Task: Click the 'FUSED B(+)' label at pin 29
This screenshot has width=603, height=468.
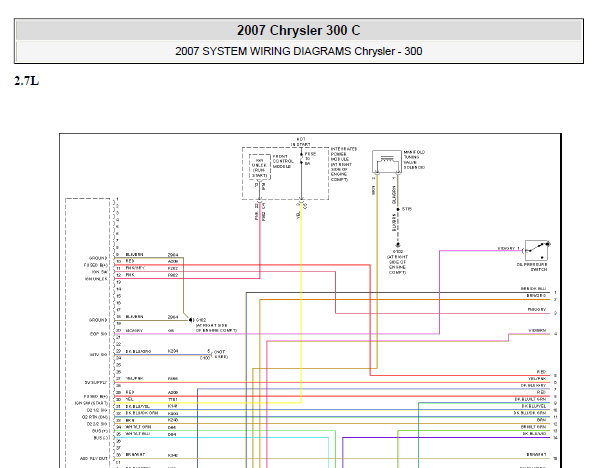Action: pos(96,396)
